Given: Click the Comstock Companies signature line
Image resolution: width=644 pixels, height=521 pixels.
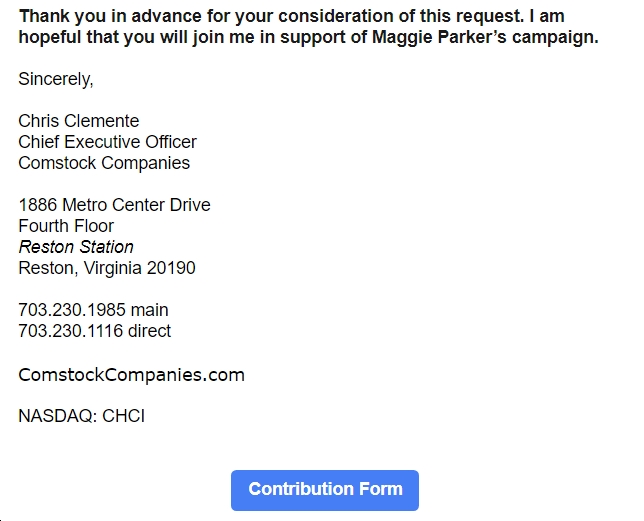Looking at the screenshot, I should (104, 163).
